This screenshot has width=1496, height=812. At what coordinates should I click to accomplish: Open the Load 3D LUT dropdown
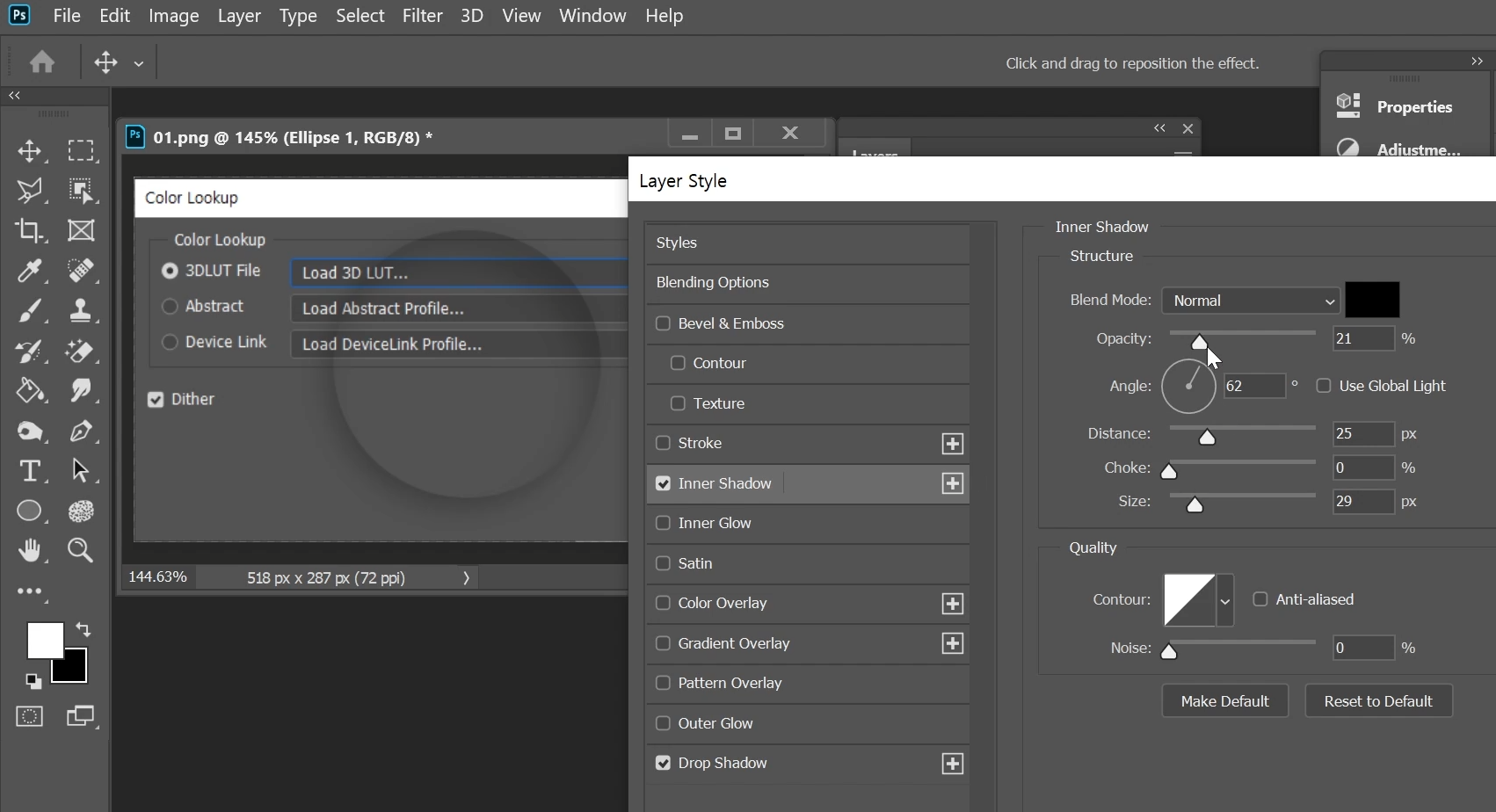(x=460, y=272)
